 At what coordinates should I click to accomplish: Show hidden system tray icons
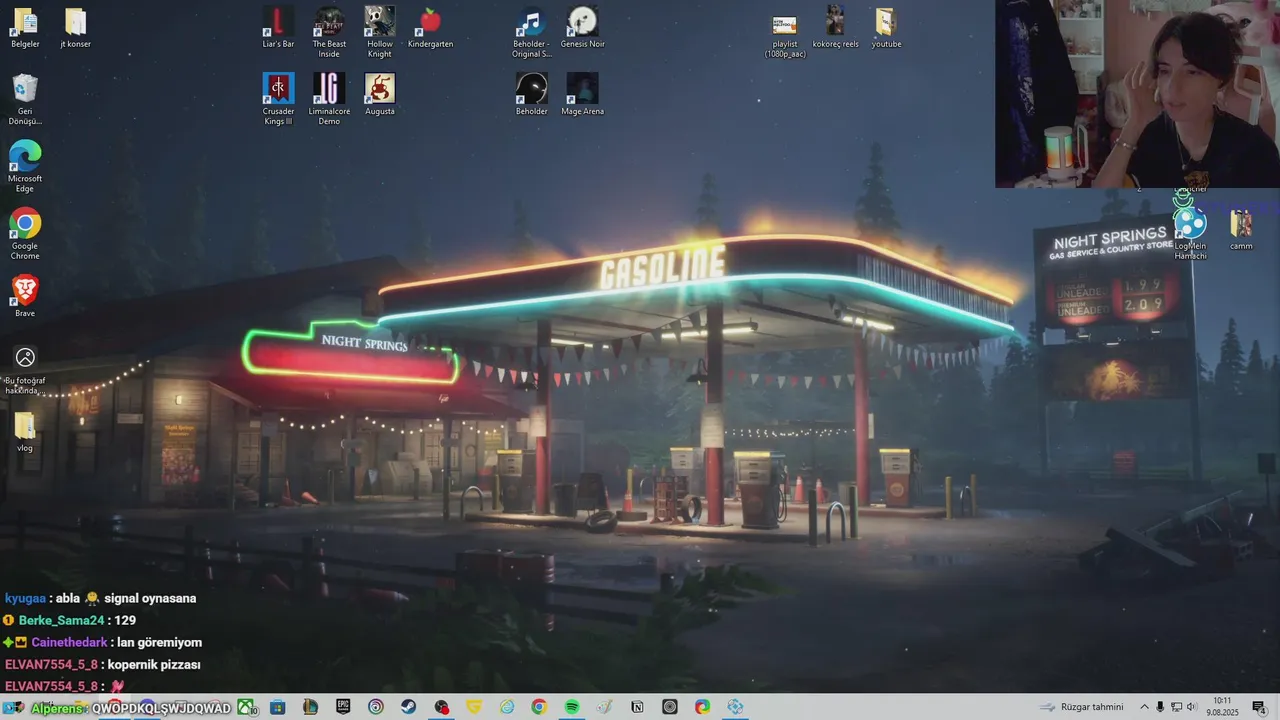[1145, 707]
